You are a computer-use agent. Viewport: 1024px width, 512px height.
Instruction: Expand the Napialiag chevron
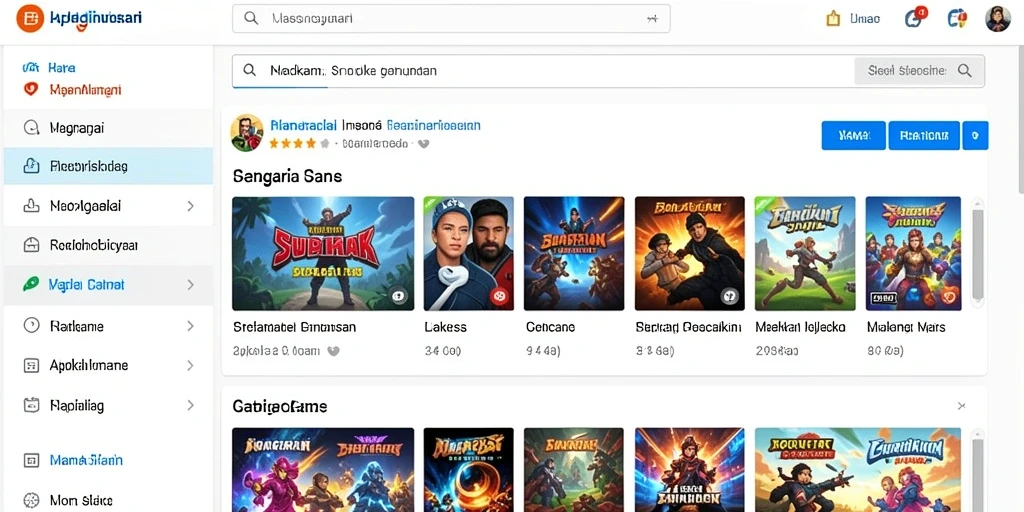click(190, 405)
